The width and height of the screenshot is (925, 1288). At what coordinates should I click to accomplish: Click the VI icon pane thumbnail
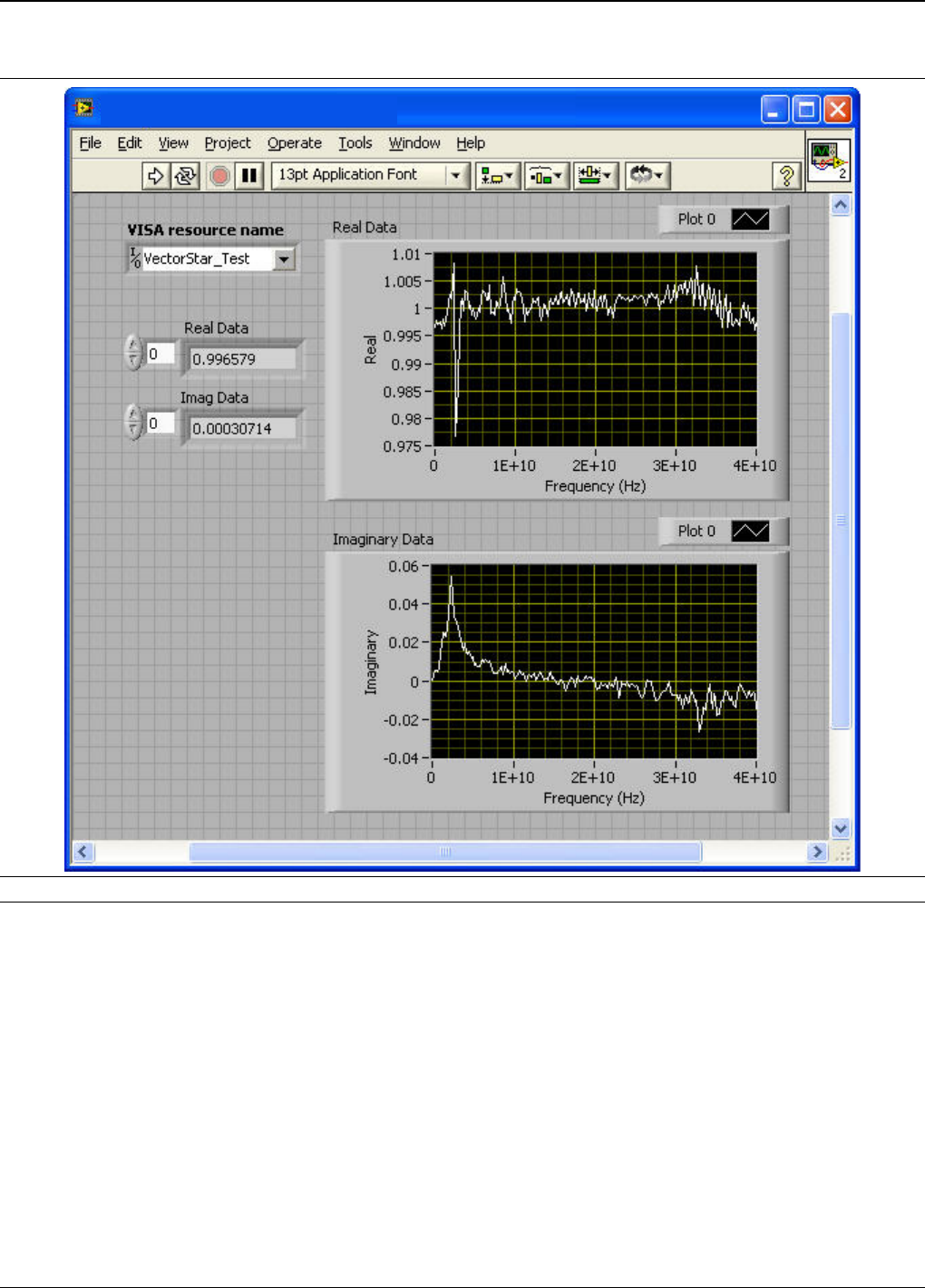point(829,161)
